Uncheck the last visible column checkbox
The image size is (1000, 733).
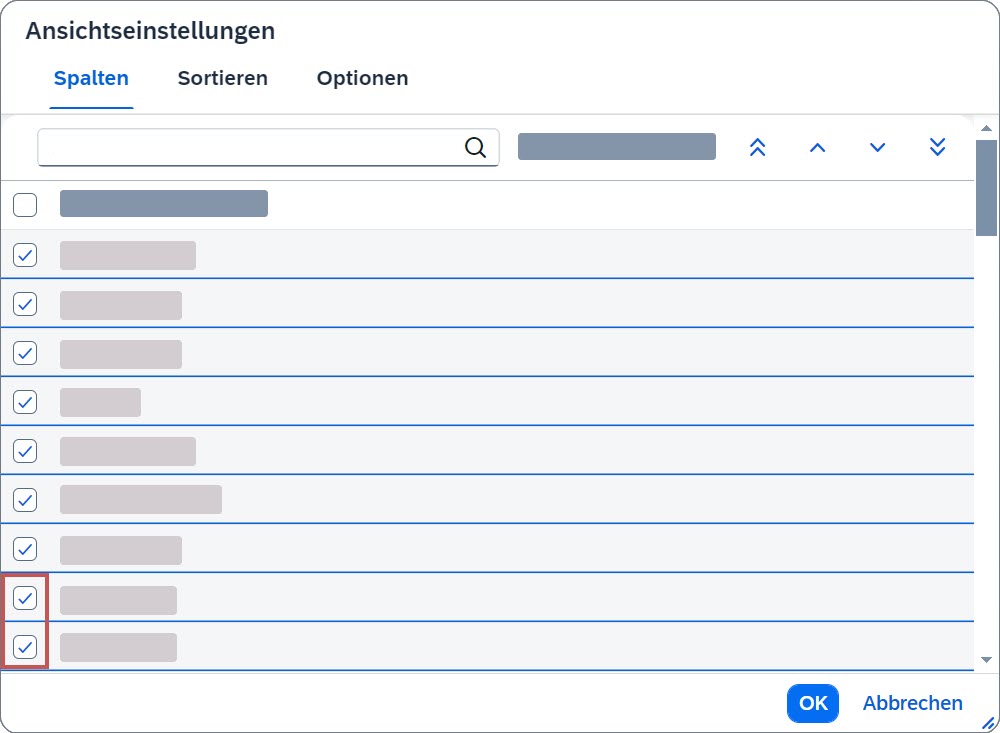25,646
